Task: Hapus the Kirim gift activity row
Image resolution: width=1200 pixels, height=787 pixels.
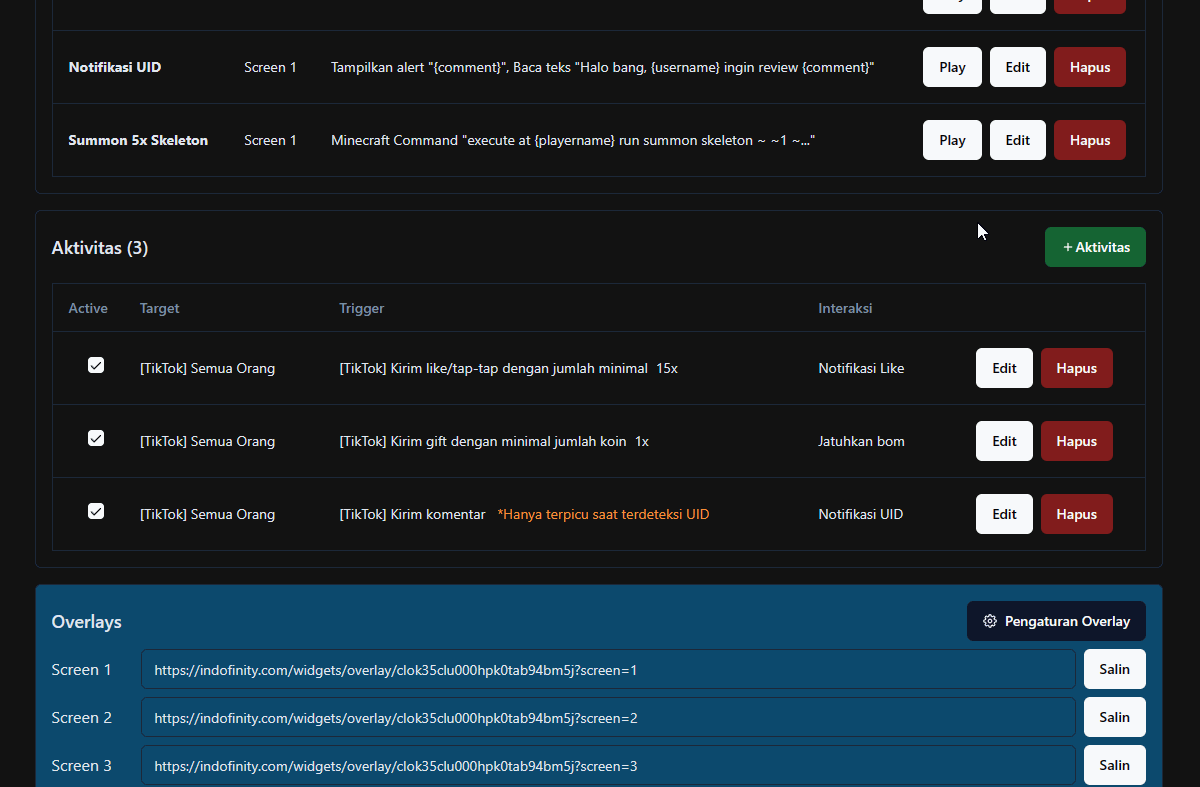Action: (1076, 441)
